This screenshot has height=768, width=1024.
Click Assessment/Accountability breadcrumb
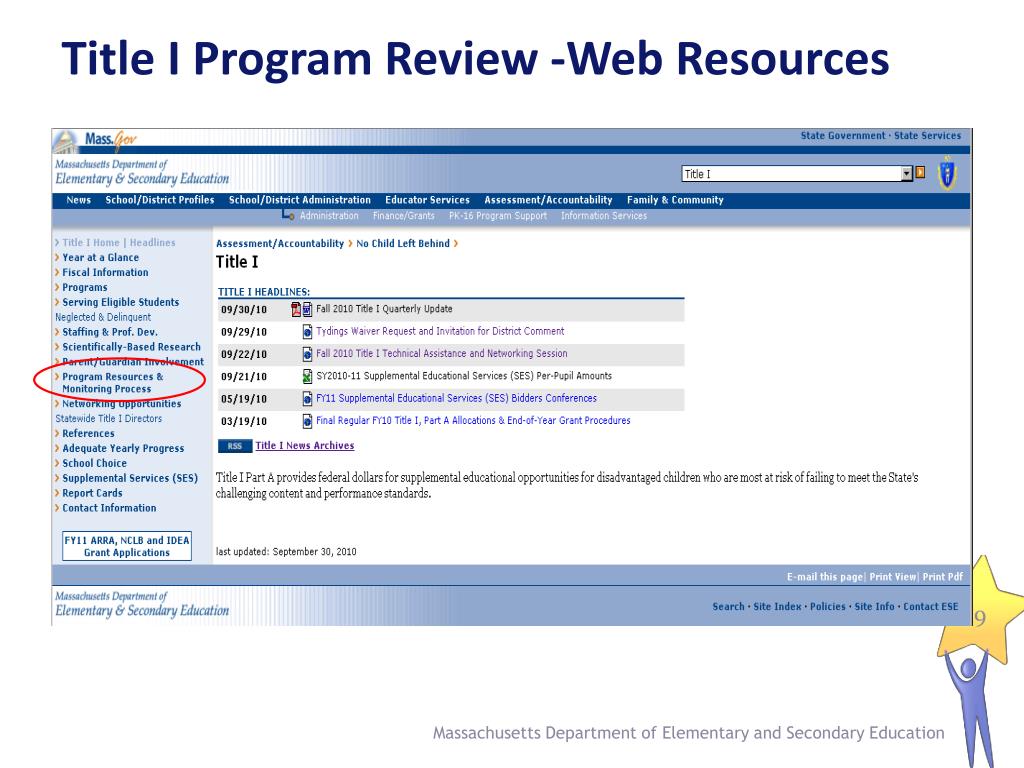(x=280, y=244)
